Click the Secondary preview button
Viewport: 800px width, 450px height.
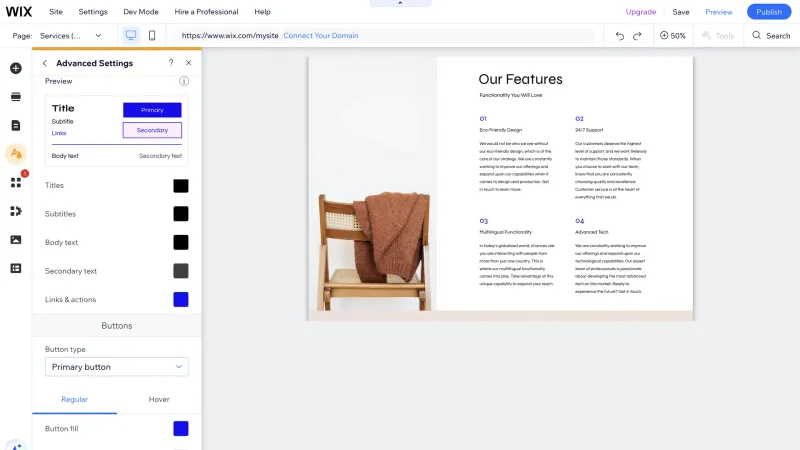[152, 130]
